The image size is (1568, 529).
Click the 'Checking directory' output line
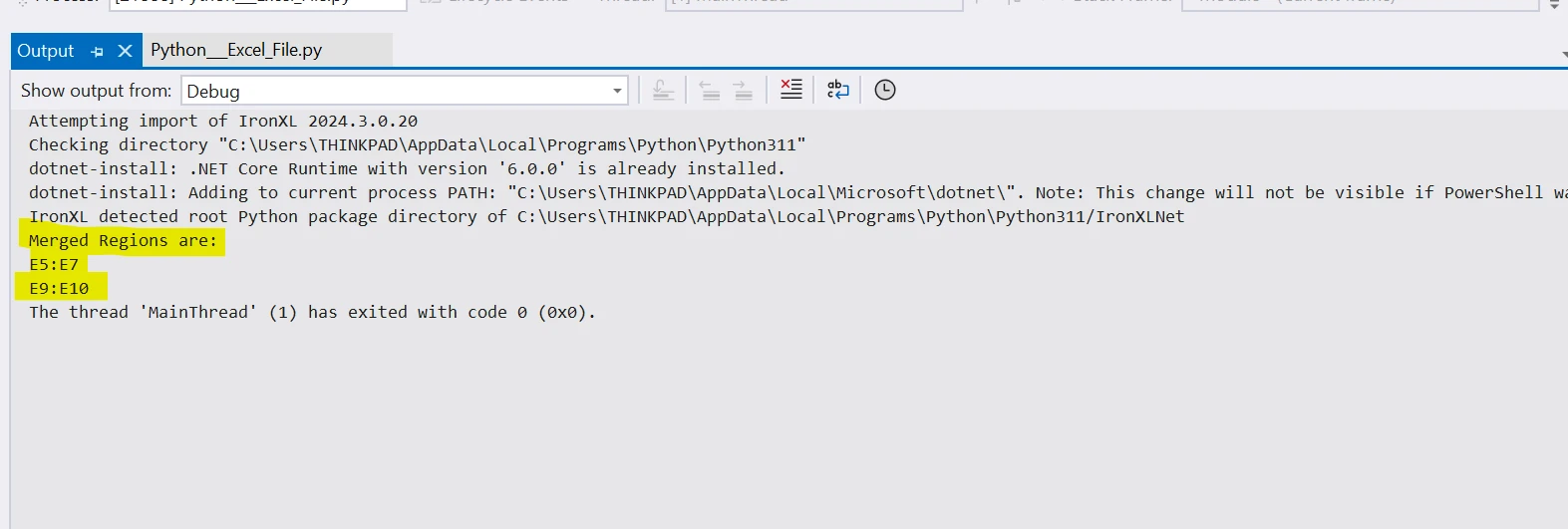coord(417,144)
